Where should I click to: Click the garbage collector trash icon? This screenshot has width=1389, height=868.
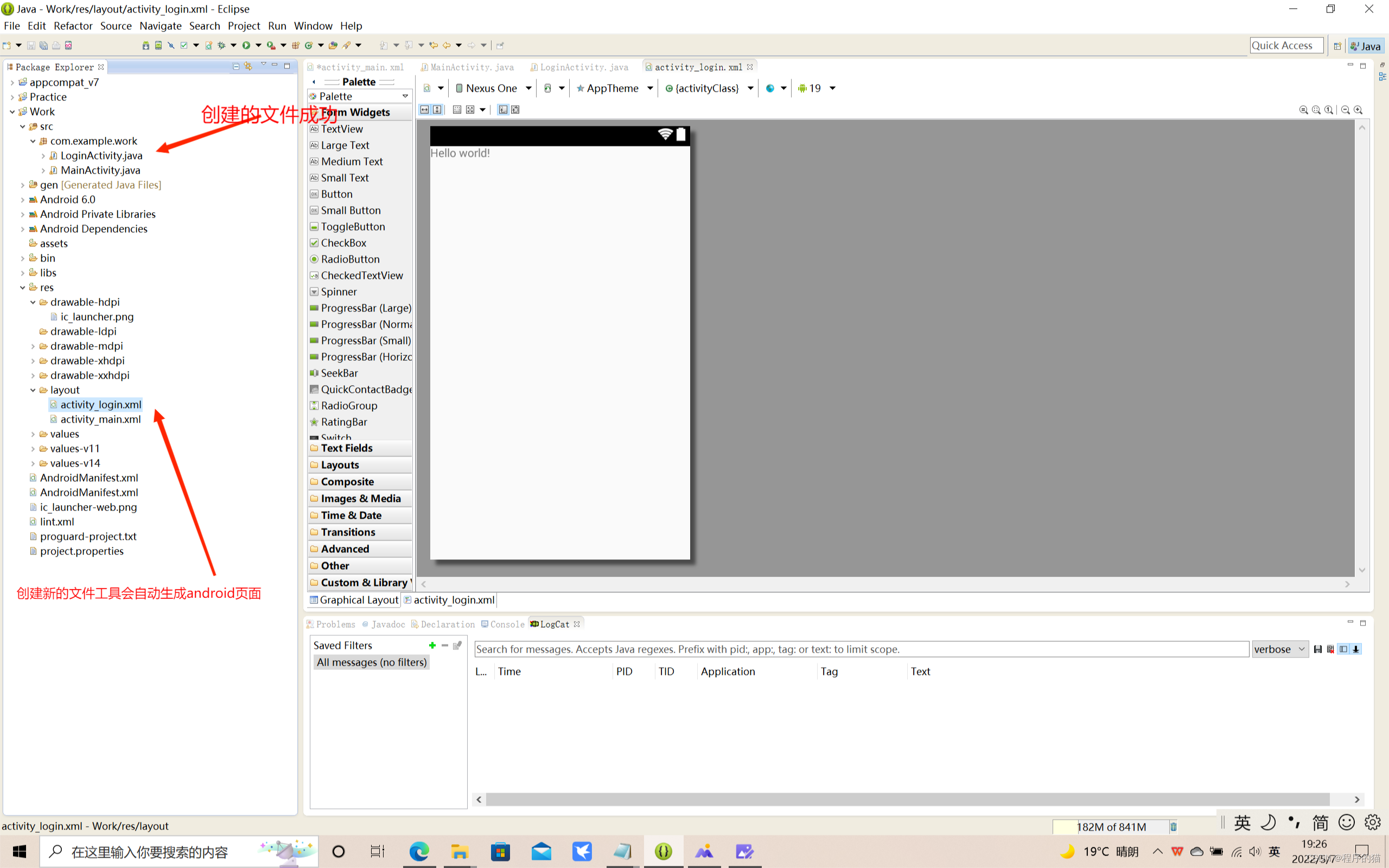1173,827
